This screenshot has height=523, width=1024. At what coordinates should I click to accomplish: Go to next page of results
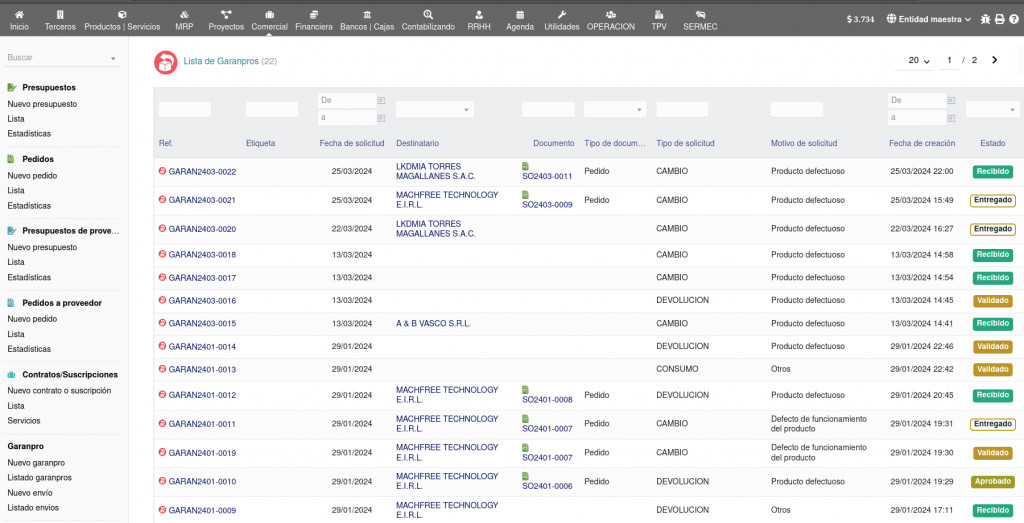pyautogui.click(x=994, y=61)
